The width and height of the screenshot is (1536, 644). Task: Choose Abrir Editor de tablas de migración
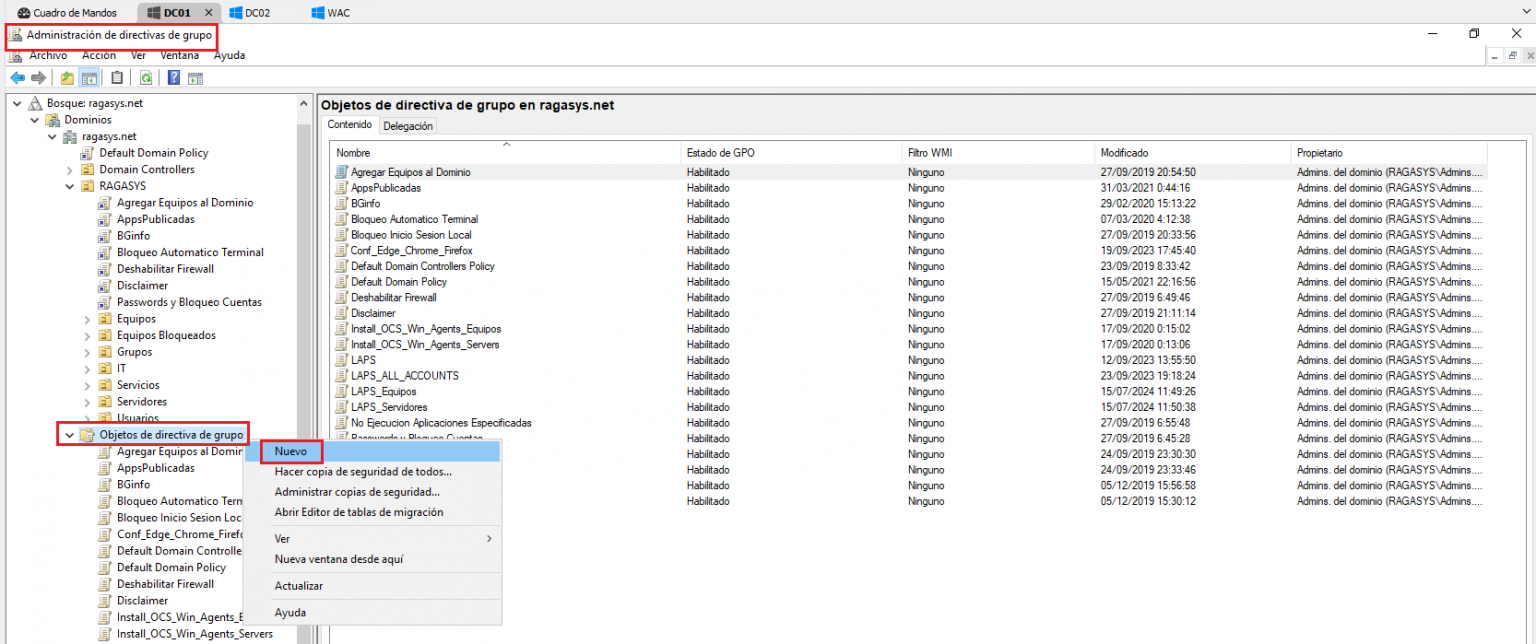click(x=372, y=512)
